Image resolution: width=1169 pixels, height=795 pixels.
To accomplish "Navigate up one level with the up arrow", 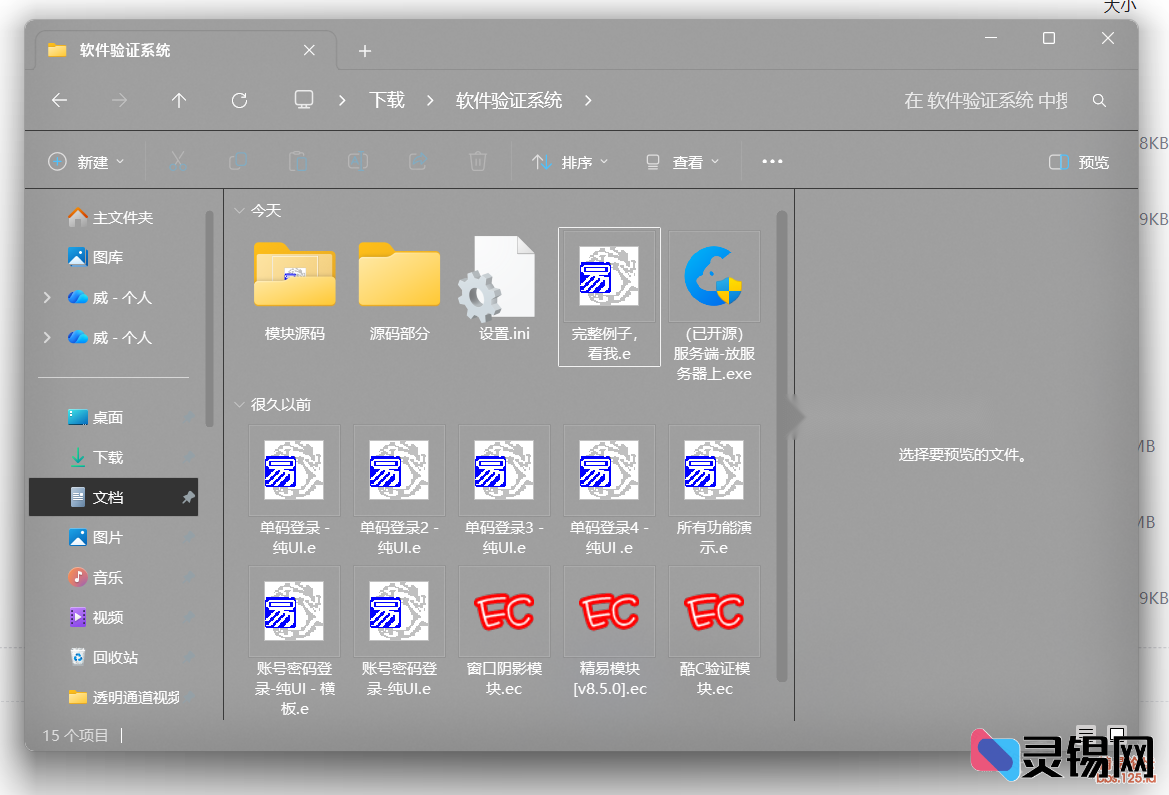I will click(x=179, y=100).
